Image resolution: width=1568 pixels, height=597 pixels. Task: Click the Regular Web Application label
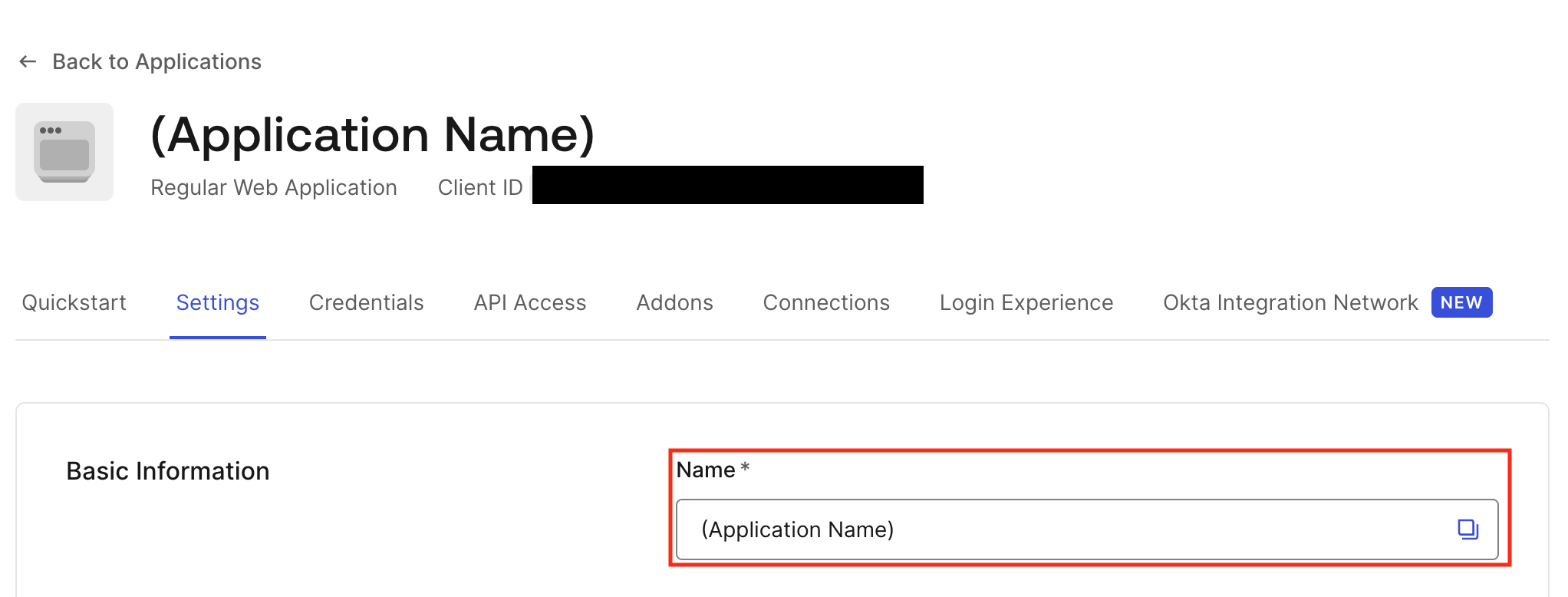coord(274,187)
